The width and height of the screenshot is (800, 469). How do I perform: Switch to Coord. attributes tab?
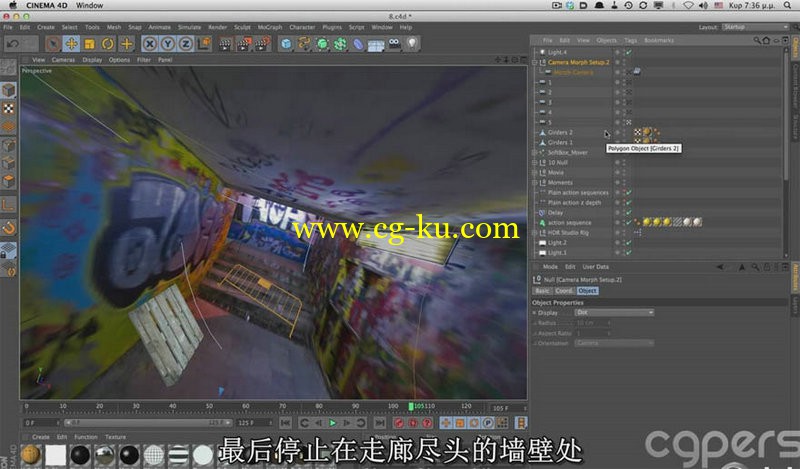(564, 290)
